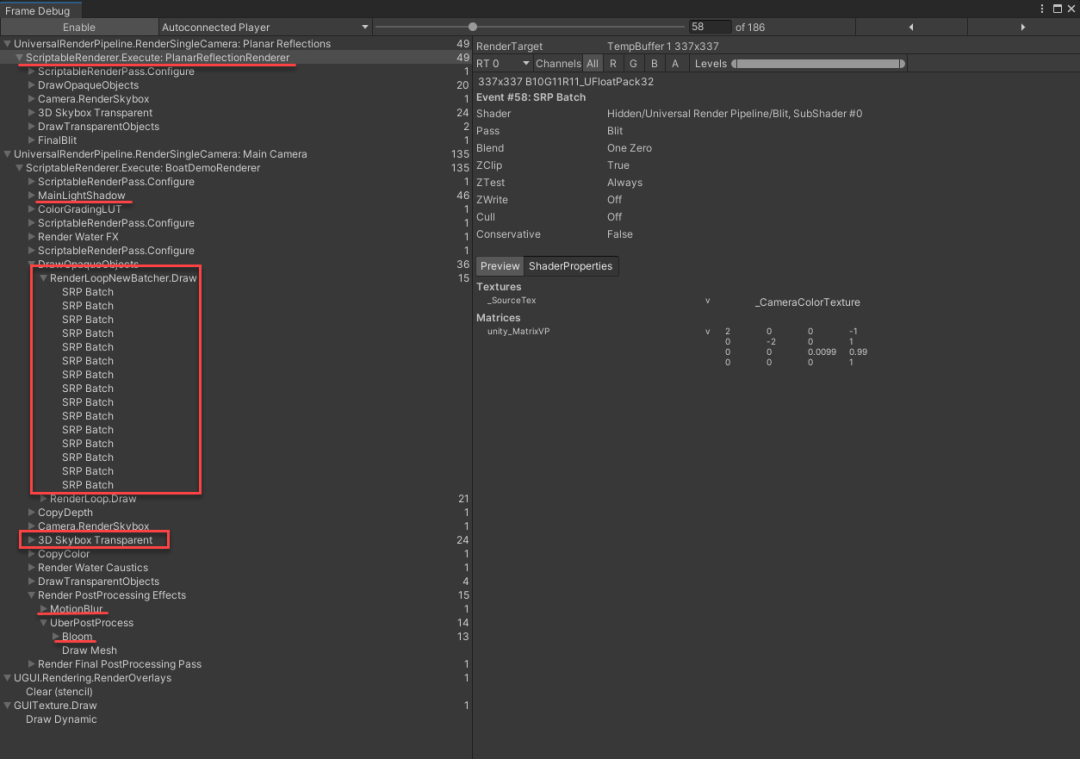The image size is (1080, 759).
Task: Toggle the B channel button
Action: pyautogui.click(x=654, y=64)
